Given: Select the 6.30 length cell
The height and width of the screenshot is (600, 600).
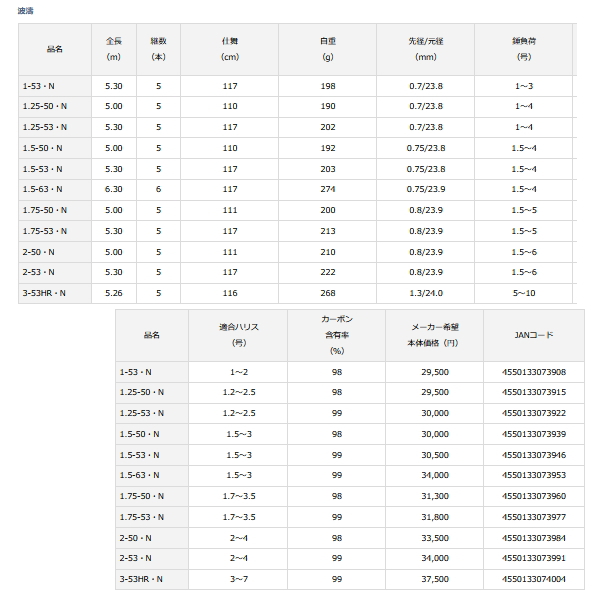Looking at the screenshot, I should click(x=114, y=189).
